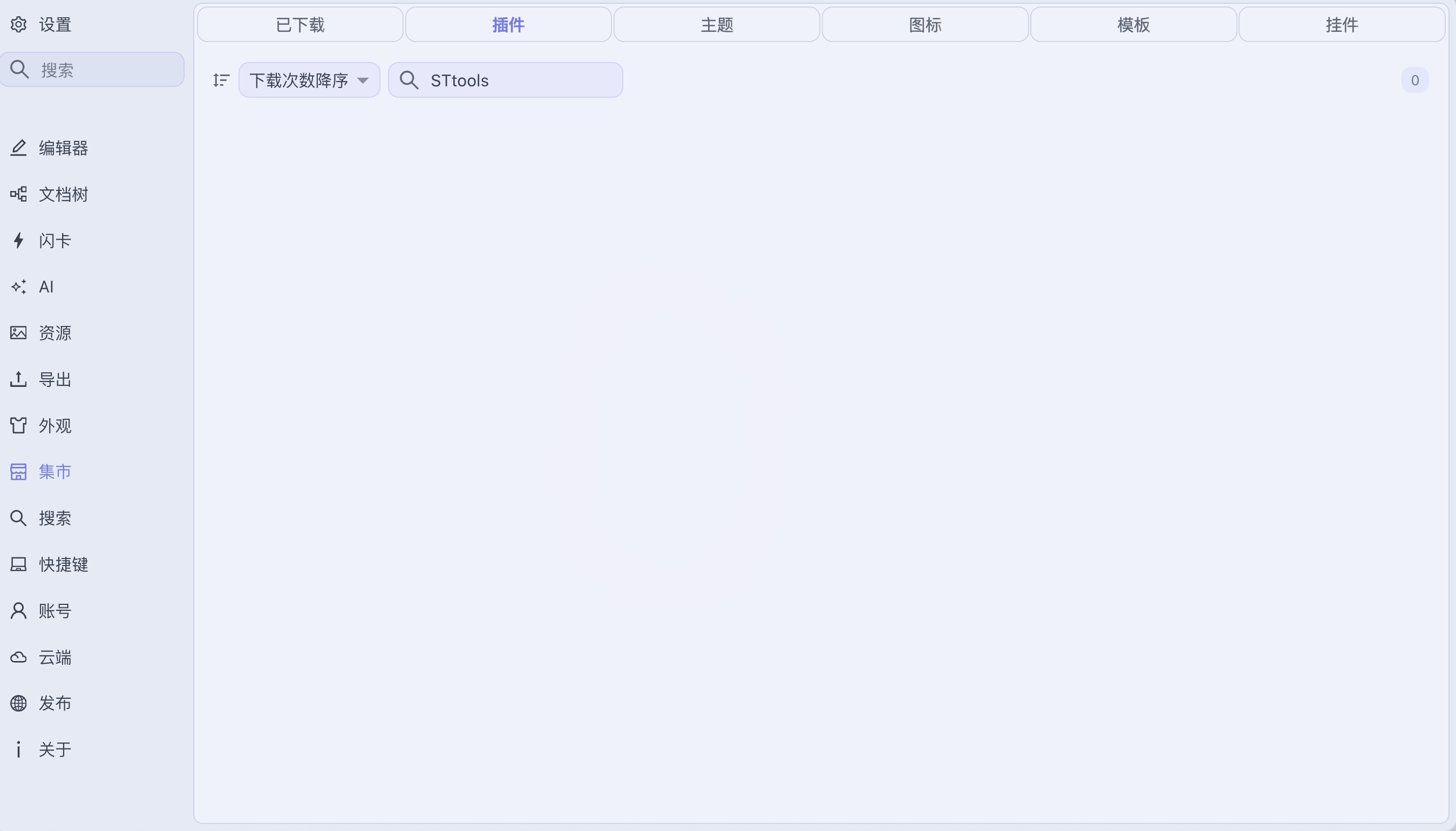Switch to the 已下载 (Downloaded) tab
The height and width of the screenshot is (831, 1456).
(x=300, y=24)
